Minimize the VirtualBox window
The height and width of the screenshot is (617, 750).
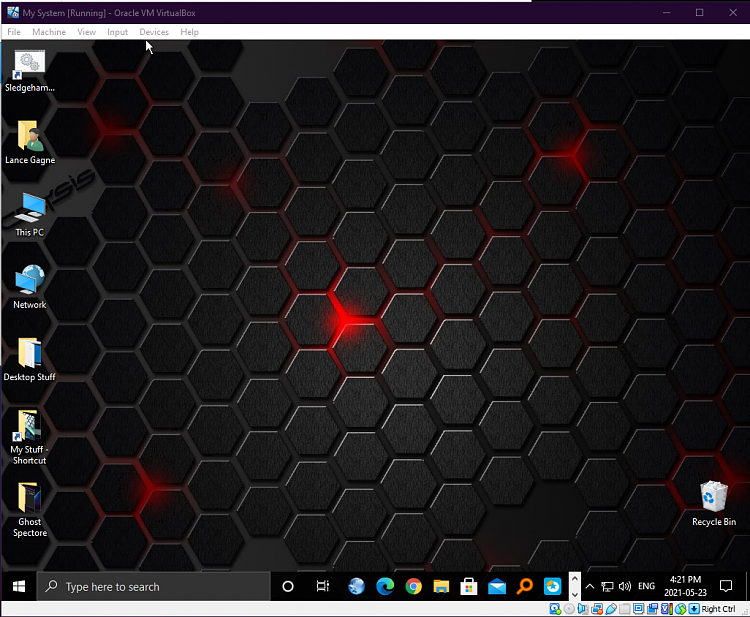click(x=666, y=13)
